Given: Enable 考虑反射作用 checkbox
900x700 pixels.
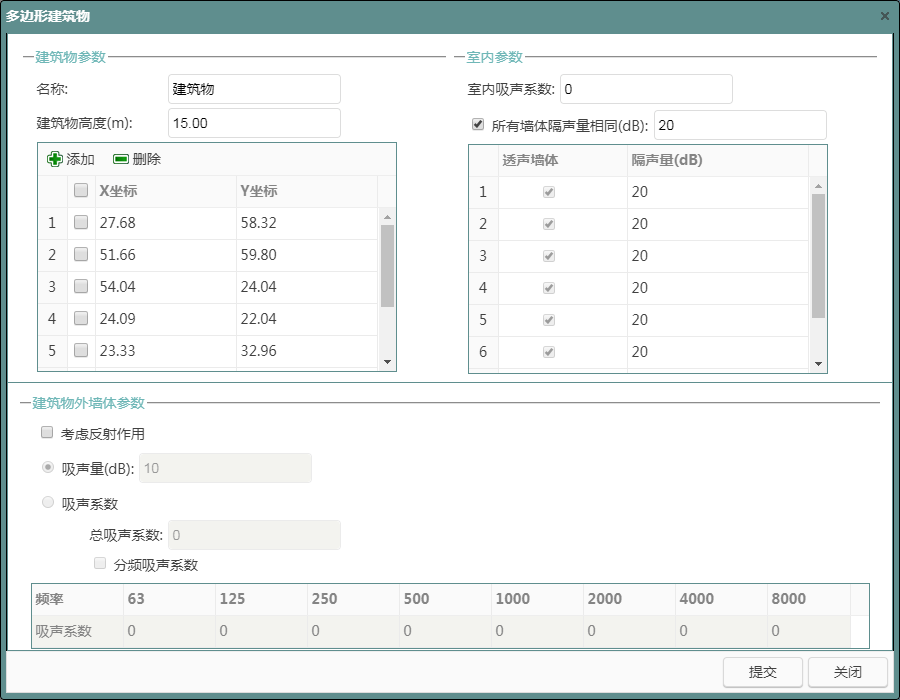Looking at the screenshot, I should [x=46, y=433].
